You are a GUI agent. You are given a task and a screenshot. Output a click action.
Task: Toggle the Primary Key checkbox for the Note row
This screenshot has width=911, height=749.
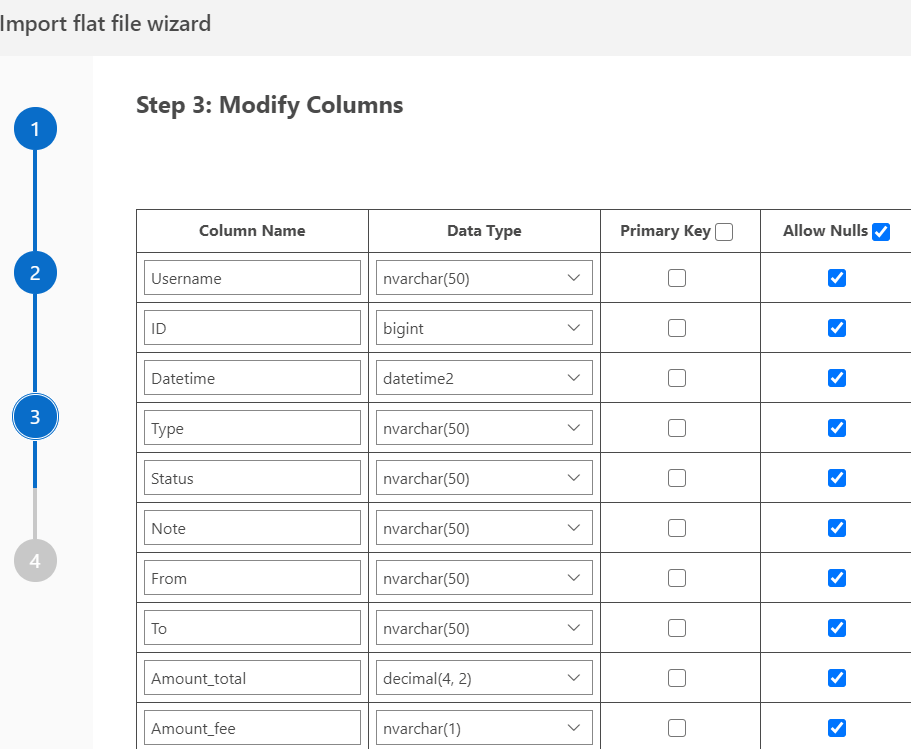[x=677, y=528]
